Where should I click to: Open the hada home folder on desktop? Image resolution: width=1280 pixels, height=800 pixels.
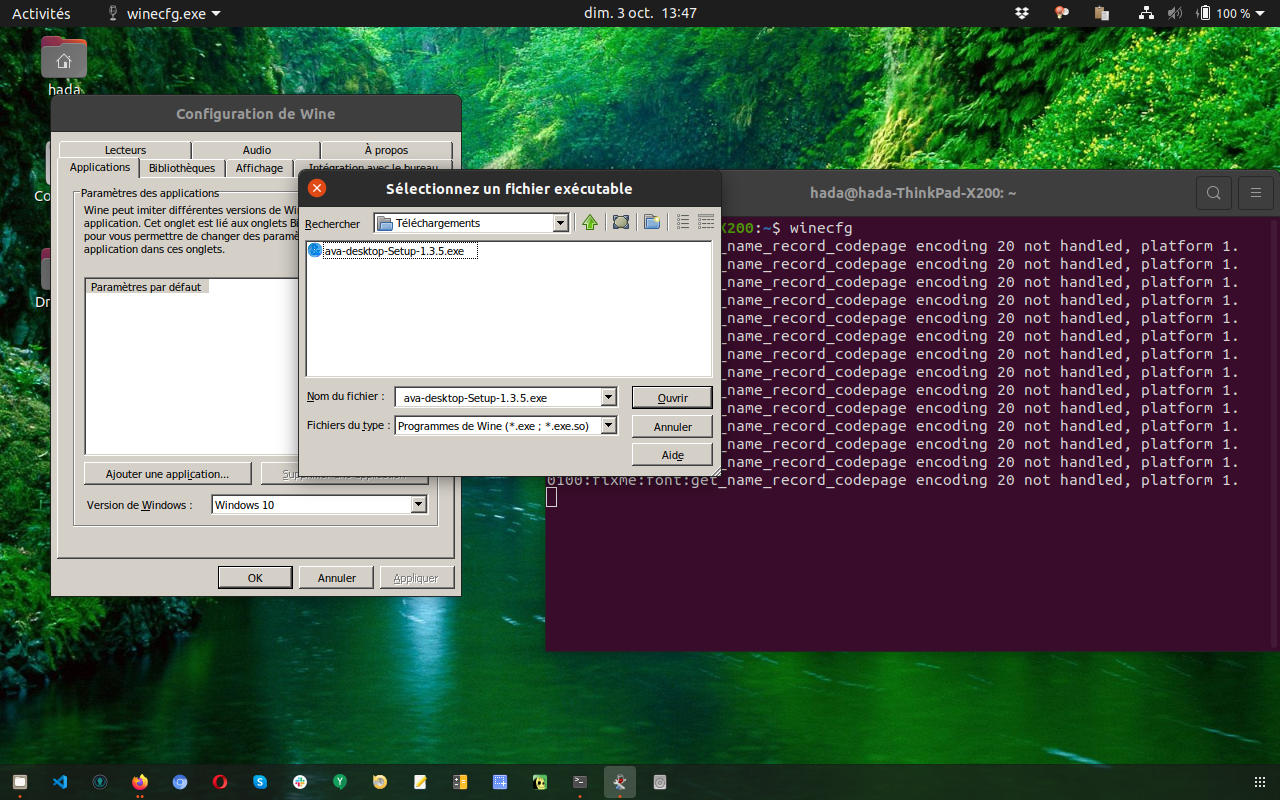pyautogui.click(x=64, y=66)
